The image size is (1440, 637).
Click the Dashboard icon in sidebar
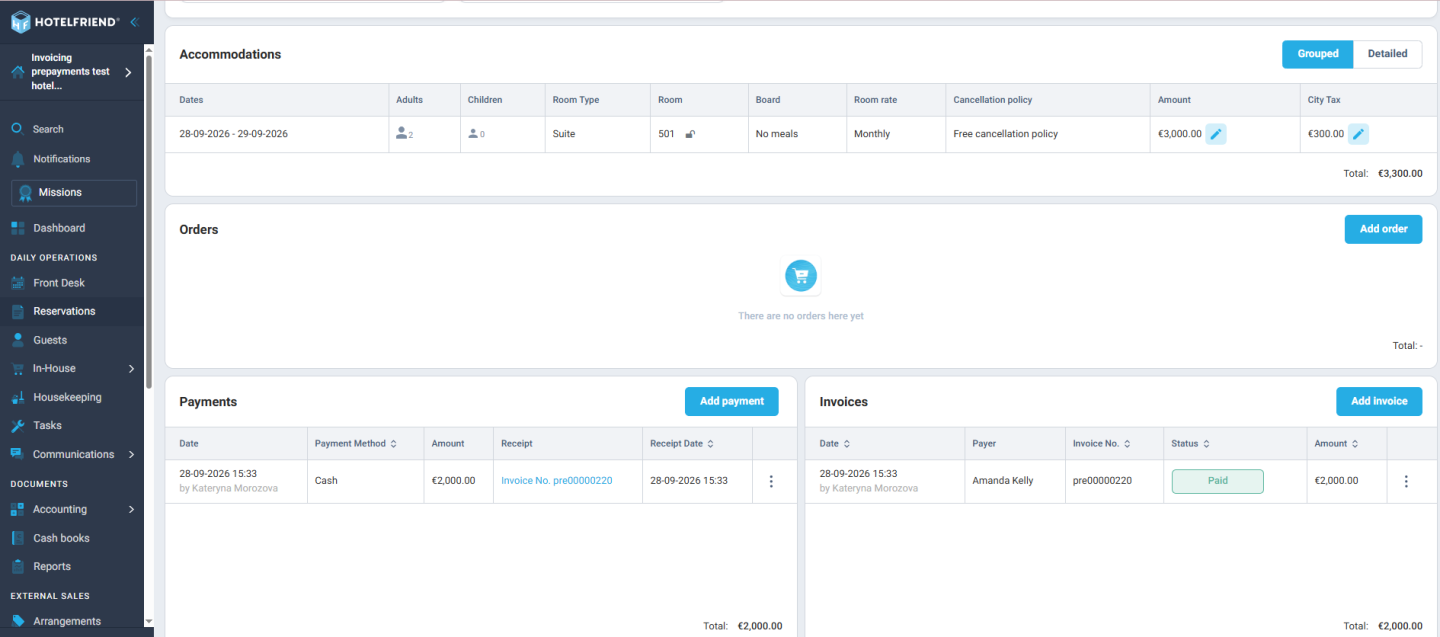17,228
